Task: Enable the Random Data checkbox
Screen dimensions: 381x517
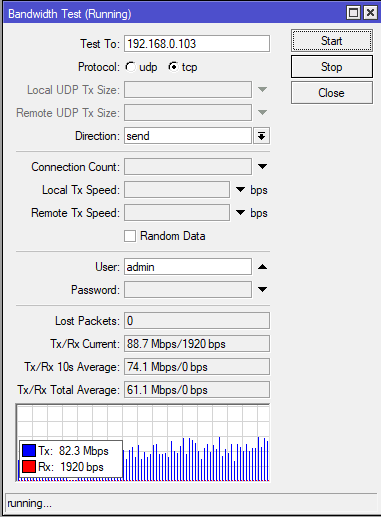Action: click(130, 236)
